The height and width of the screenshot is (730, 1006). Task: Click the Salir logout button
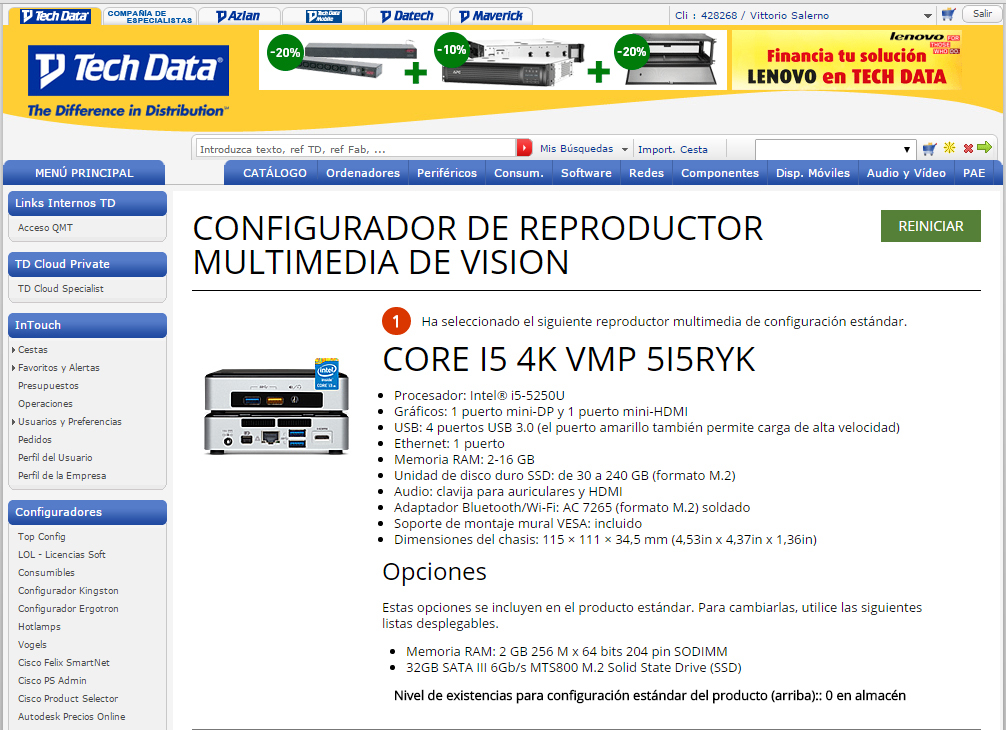point(978,15)
